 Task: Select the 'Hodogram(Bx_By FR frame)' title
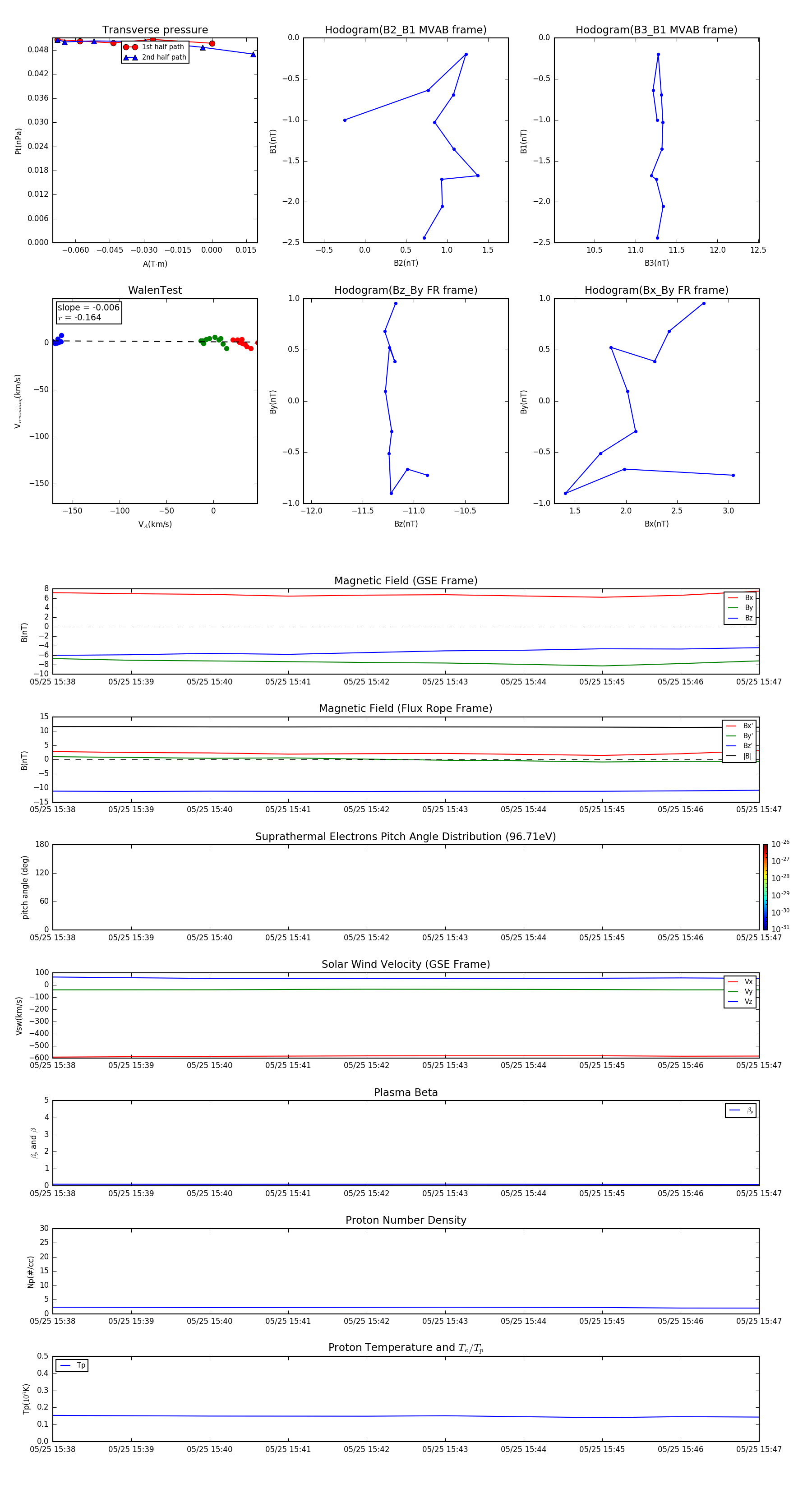(656, 290)
